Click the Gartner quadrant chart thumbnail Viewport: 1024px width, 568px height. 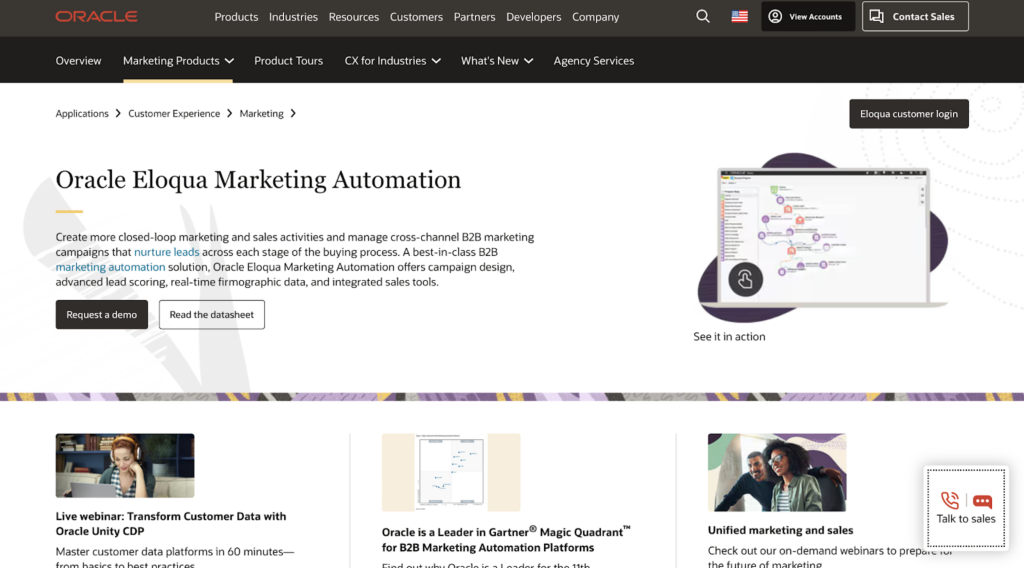(451, 472)
